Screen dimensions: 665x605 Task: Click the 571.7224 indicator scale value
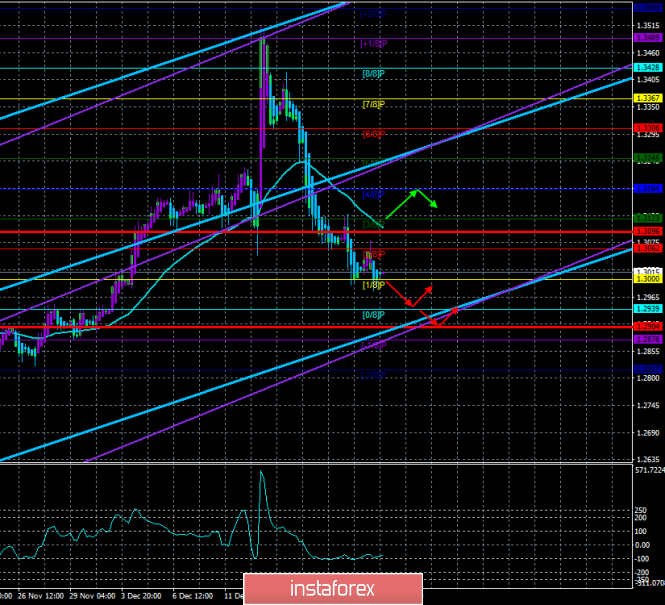648,468
